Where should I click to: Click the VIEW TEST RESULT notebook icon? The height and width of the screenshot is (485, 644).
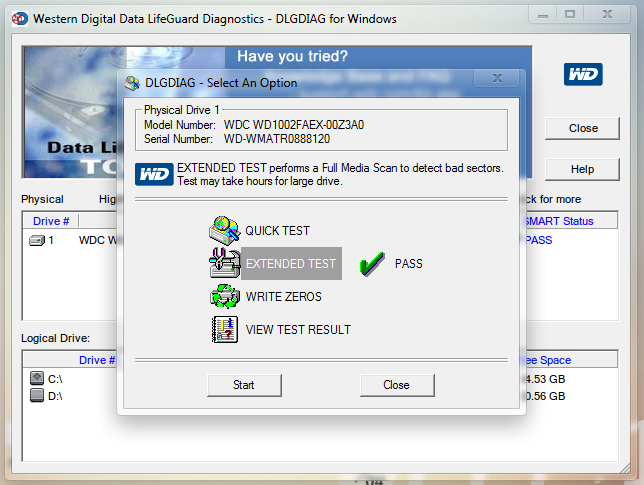pos(225,329)
